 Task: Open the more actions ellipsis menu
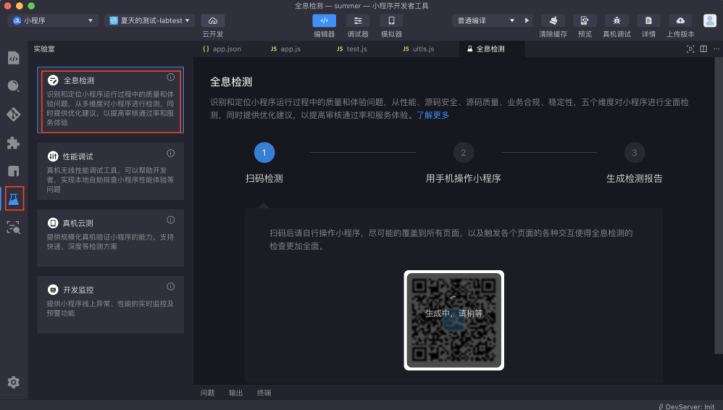tap(716, 49)
